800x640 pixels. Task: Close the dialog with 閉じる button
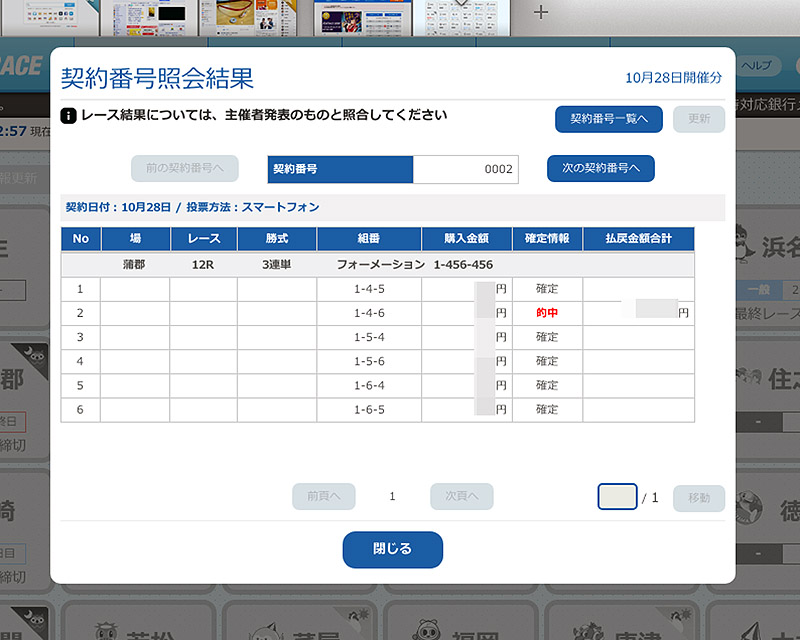(392, 549)
